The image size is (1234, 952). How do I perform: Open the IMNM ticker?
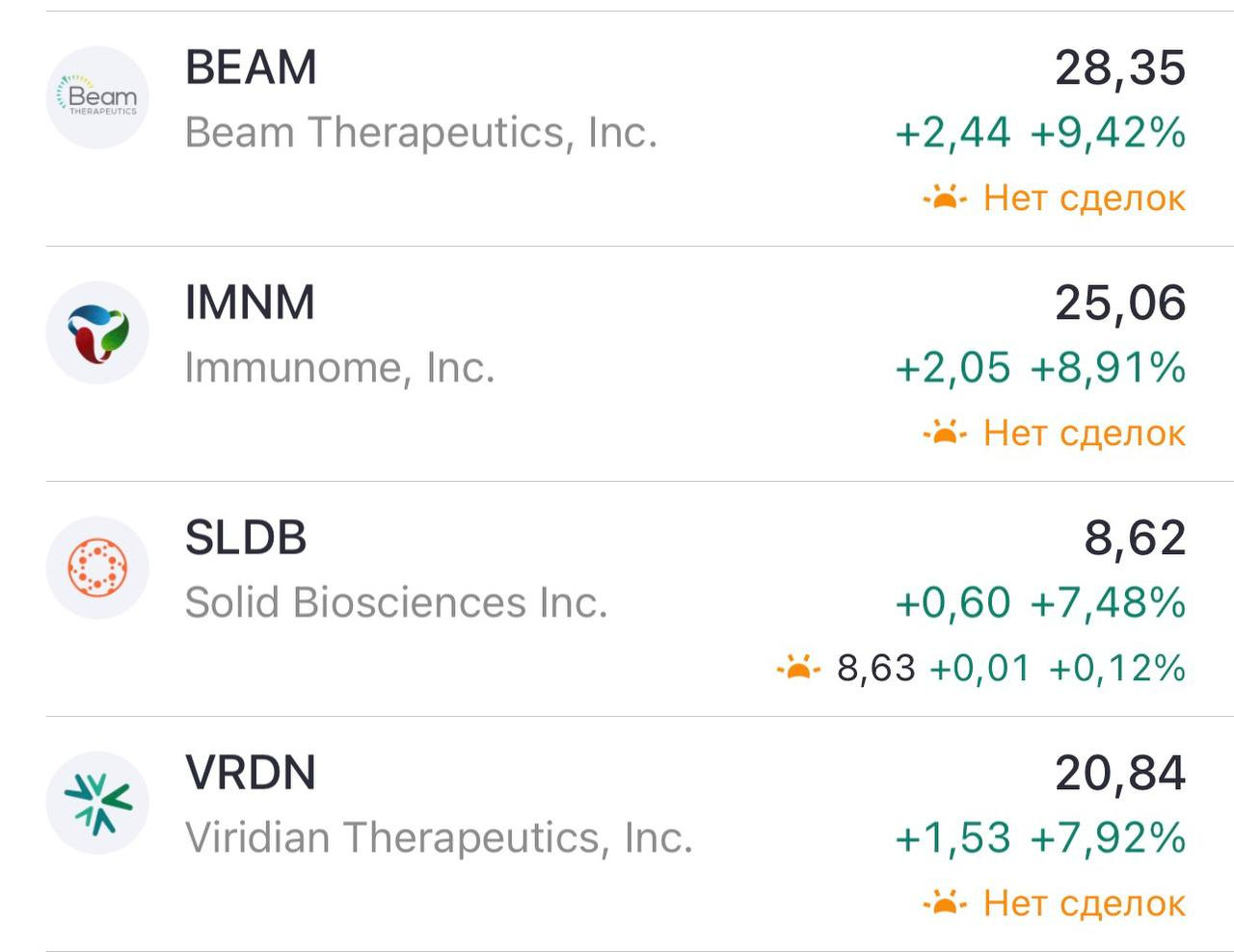(250, 303)
